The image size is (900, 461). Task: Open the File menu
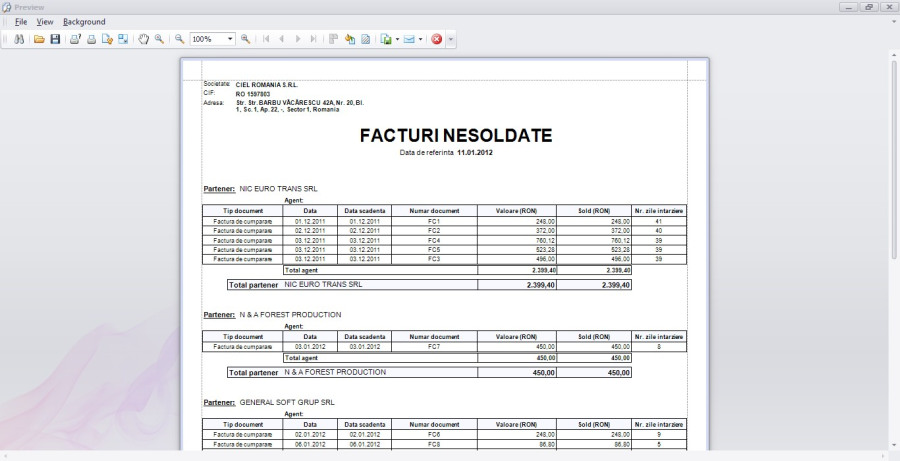20,21
